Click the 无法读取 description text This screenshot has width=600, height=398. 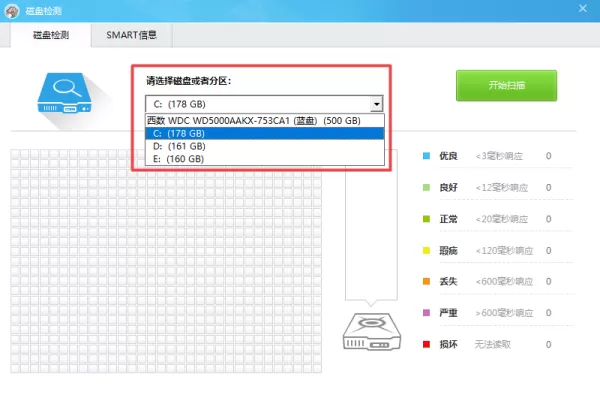pos(493,344)
